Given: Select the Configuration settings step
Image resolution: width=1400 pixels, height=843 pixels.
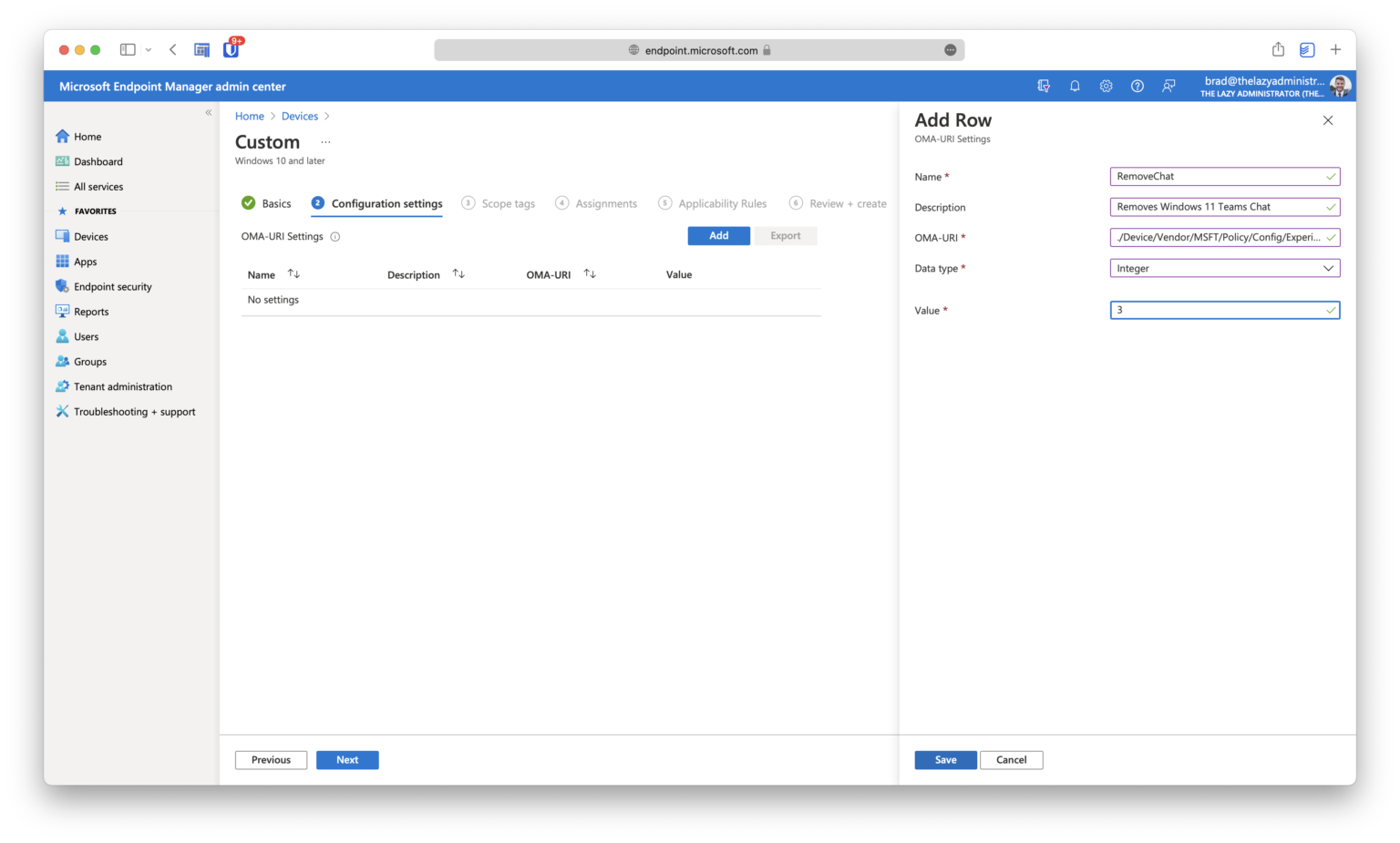Looking at the screenshot, I should 376,203.
